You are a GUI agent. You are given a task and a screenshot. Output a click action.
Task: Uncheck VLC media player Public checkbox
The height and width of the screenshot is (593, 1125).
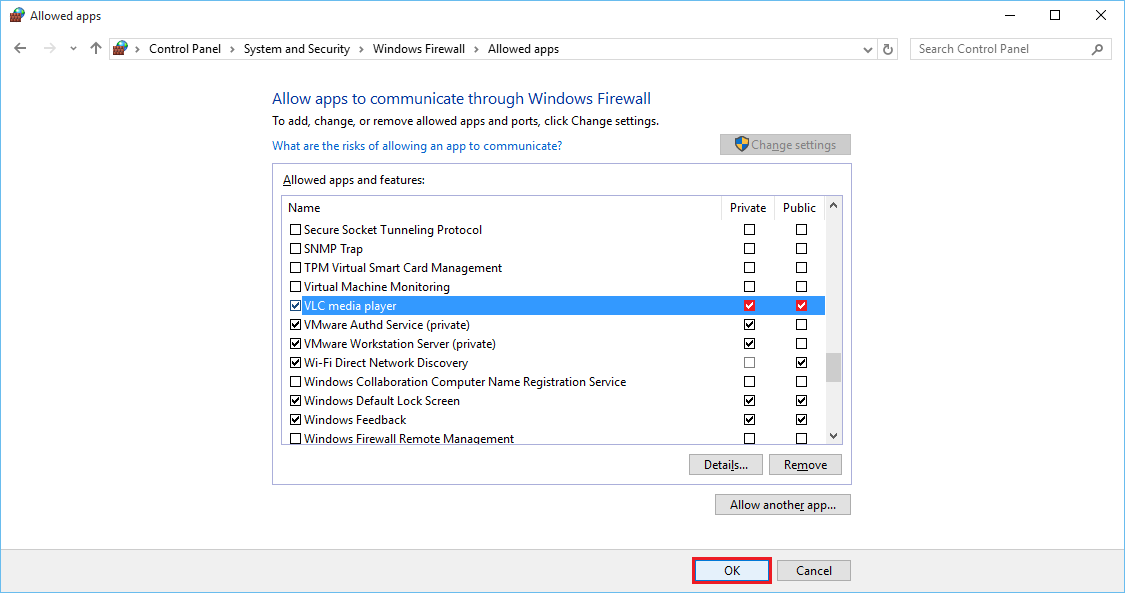[801, 306]
